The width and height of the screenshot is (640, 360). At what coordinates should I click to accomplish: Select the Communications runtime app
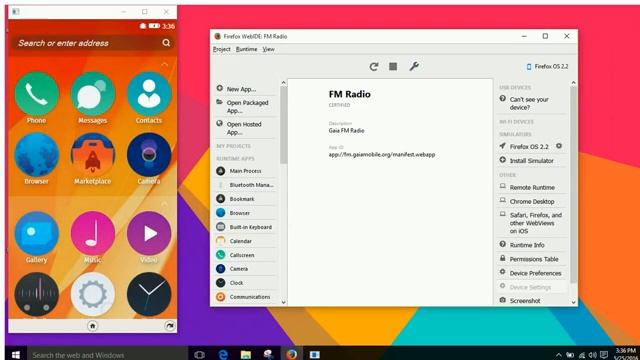(x=245, y=297)
